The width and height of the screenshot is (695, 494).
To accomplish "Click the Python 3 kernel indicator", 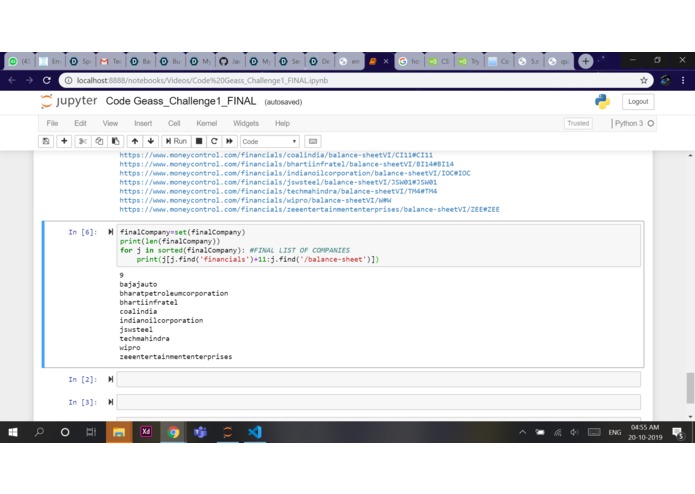I will pos(634,123).
